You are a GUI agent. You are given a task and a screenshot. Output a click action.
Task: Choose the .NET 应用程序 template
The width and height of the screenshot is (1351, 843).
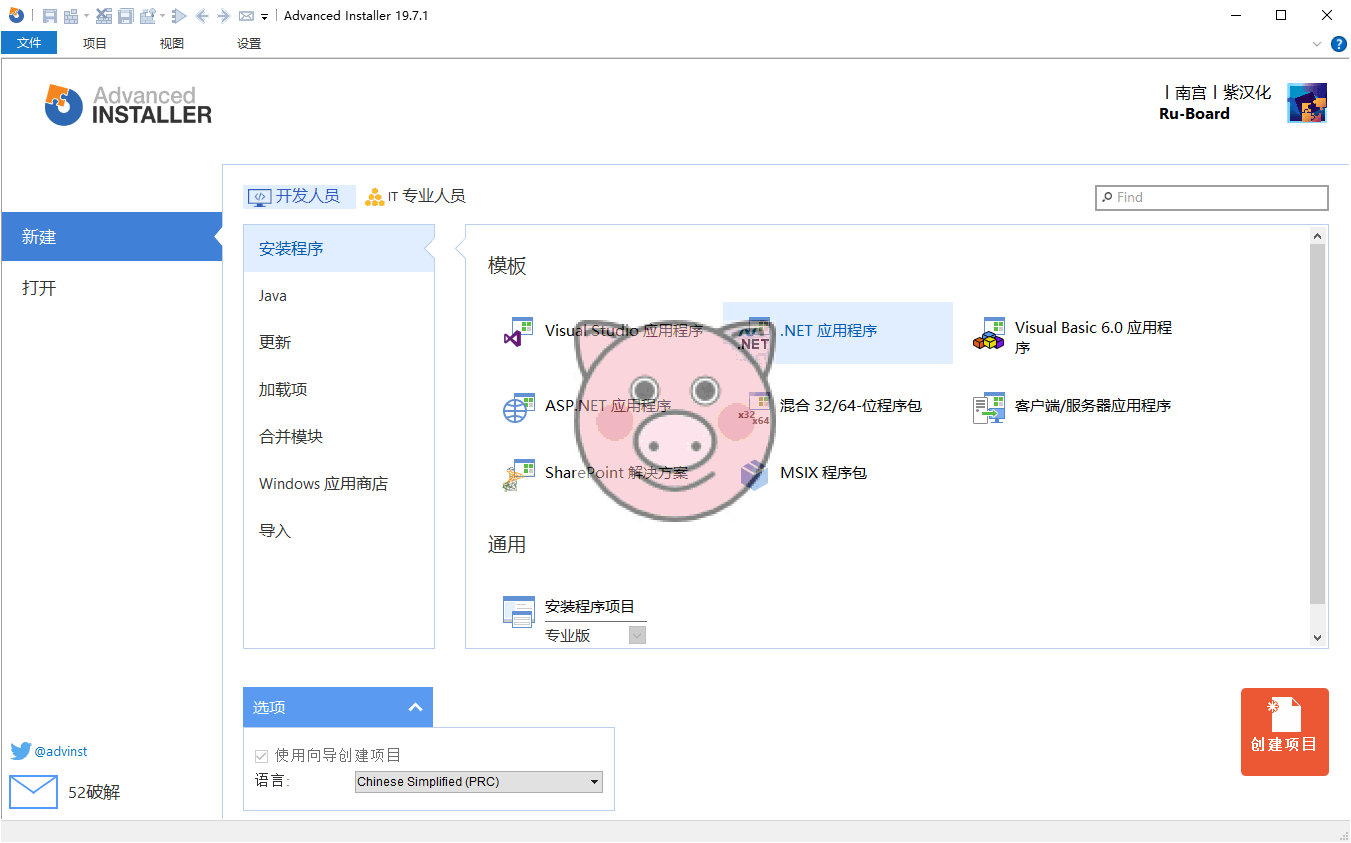click(x=838, y=333)
